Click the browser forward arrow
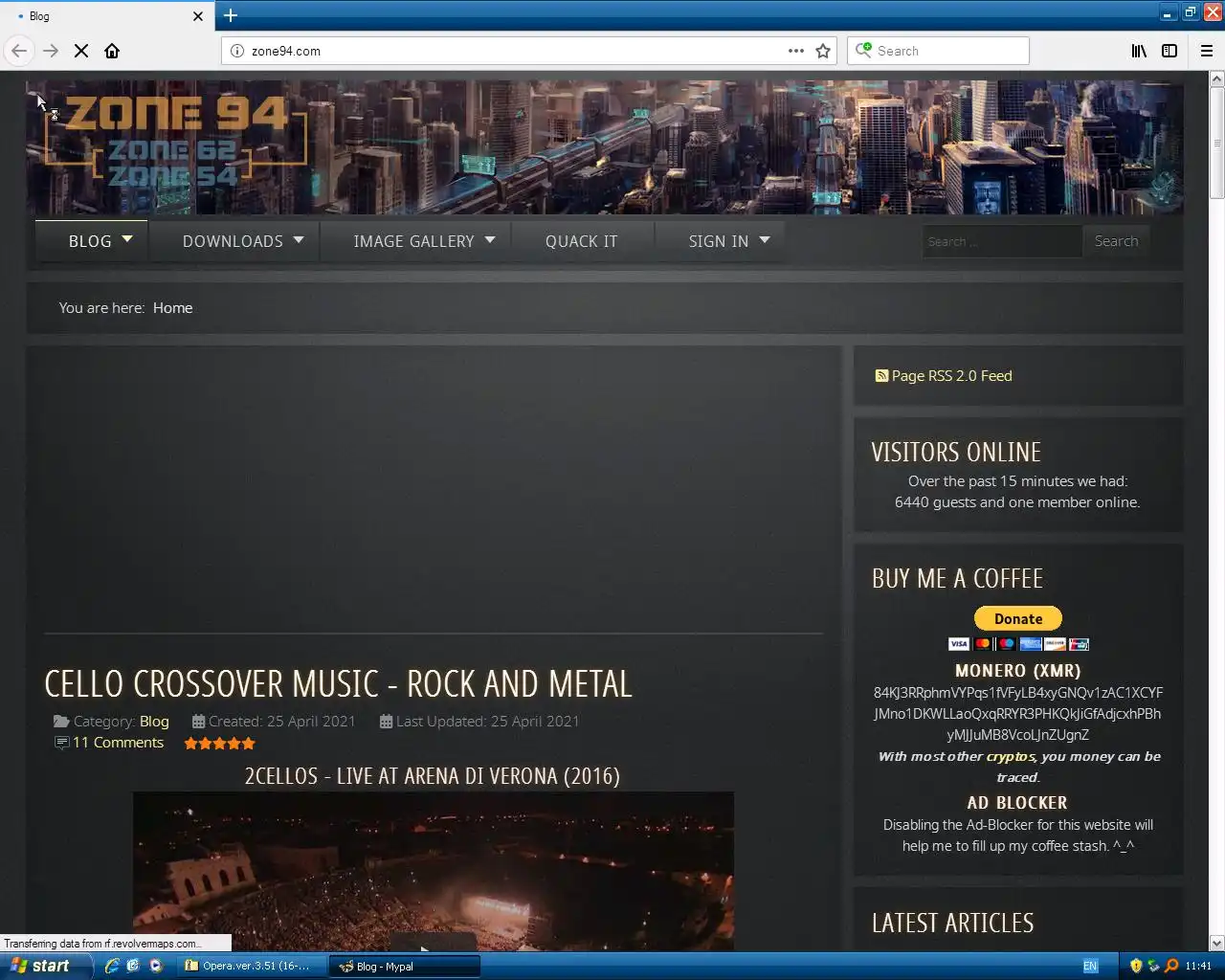This screenshot has width=1225, height=980. pyautogui.click(x=51, y=51)
